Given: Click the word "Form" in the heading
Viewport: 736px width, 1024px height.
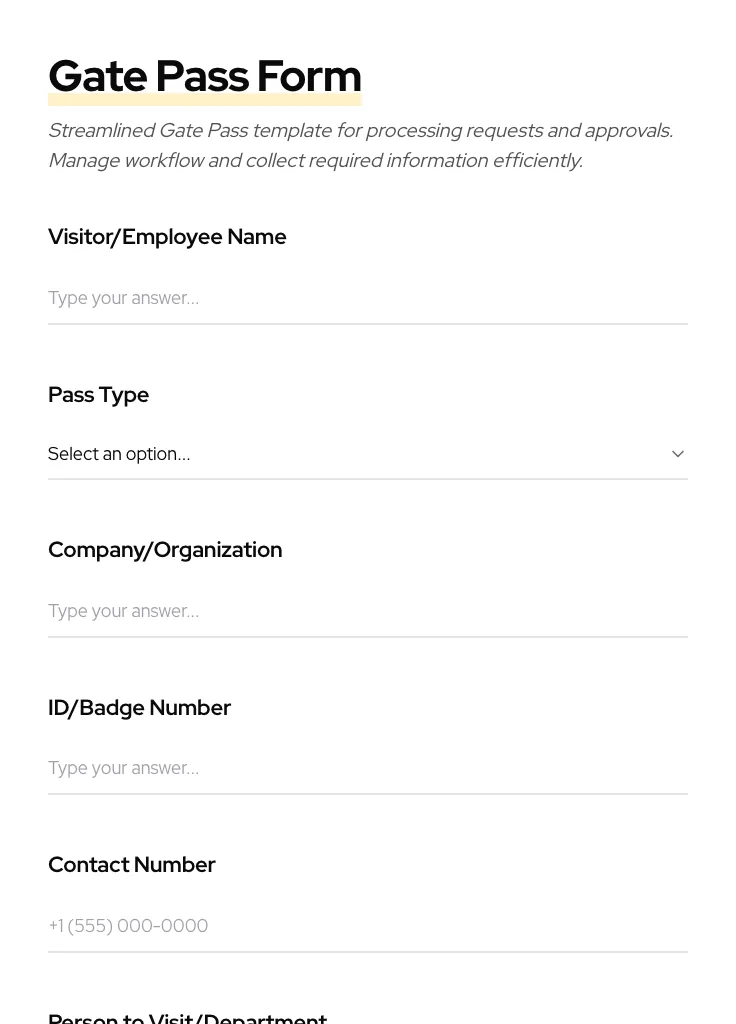Looking at the screenshot, I should click(x=308, y=77).
